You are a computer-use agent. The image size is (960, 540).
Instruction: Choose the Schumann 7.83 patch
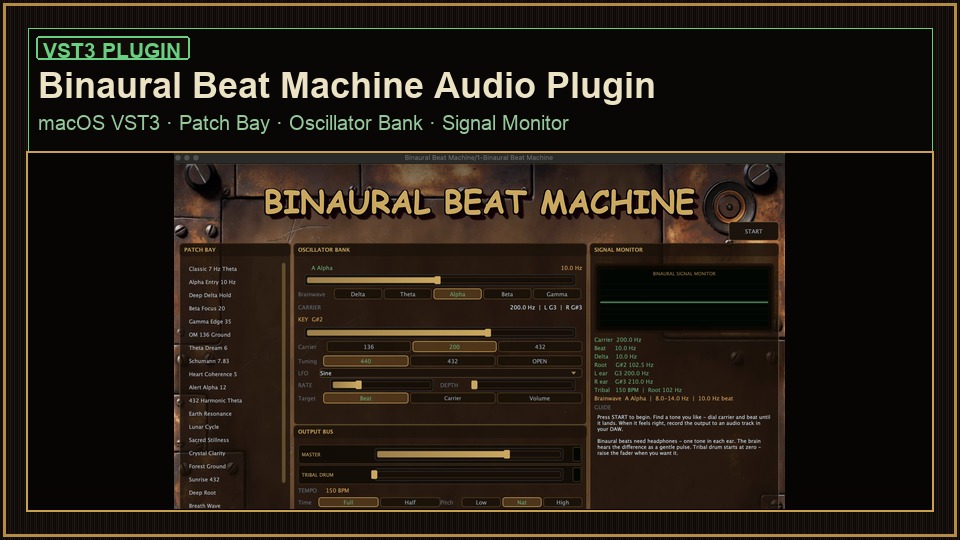[209, 361]
